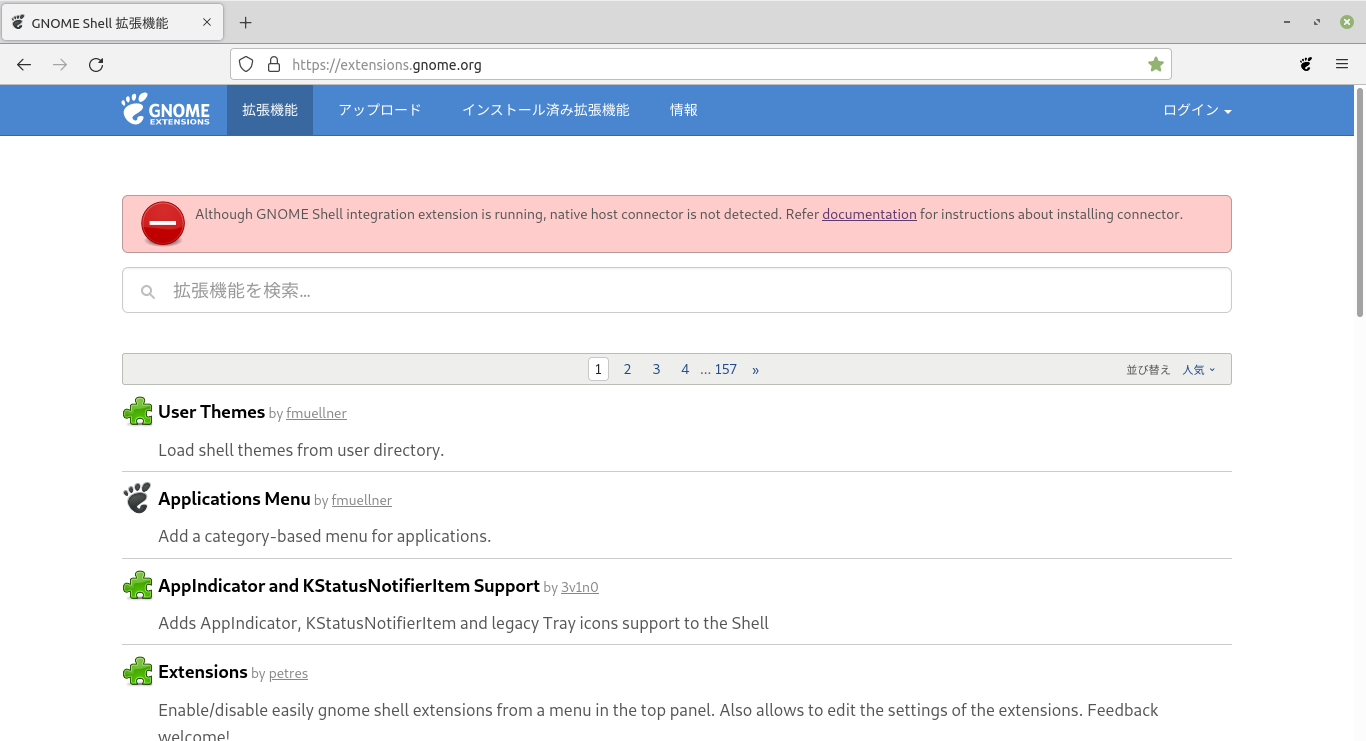Screen dimensions: 1366x741
Task: Focus the 拡張機能を検索 search field
Action: pos(676,290)
